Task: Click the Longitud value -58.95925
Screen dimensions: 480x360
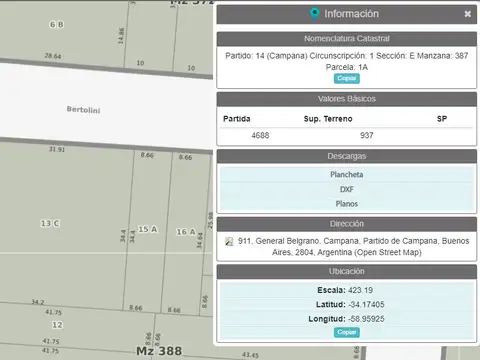Action: tap(366, 319)
